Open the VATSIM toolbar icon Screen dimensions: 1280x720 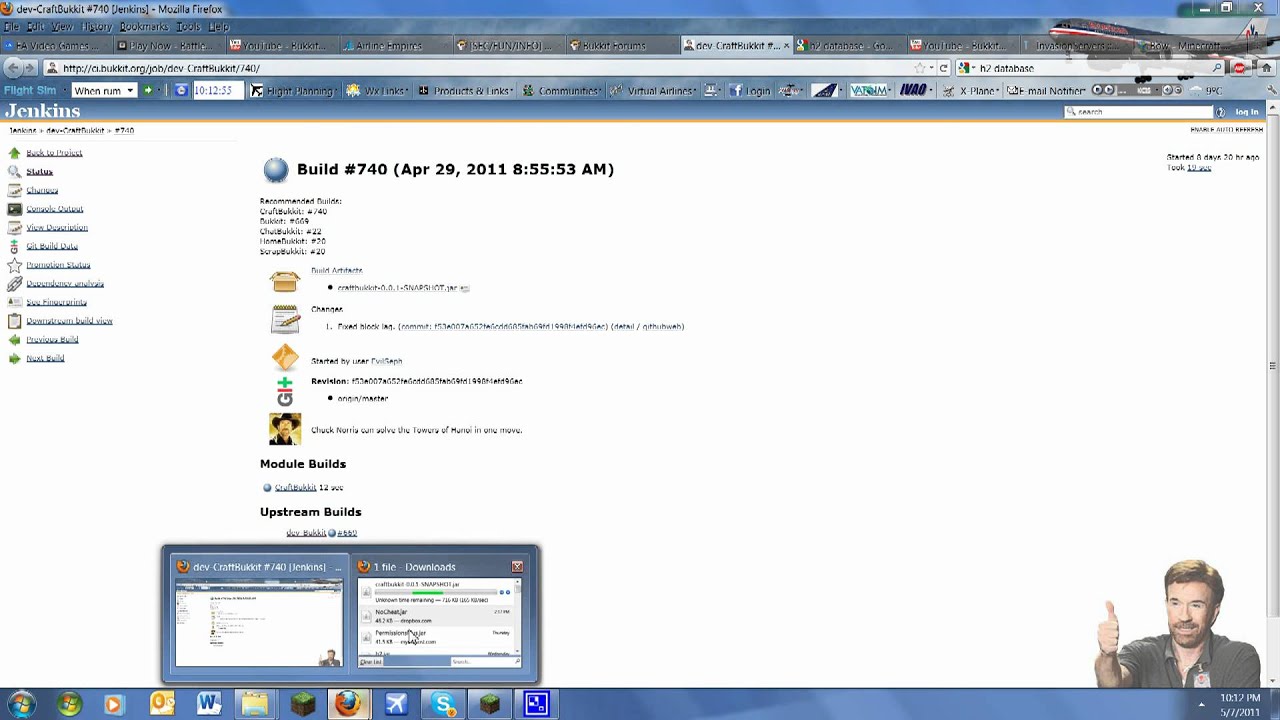869,91
